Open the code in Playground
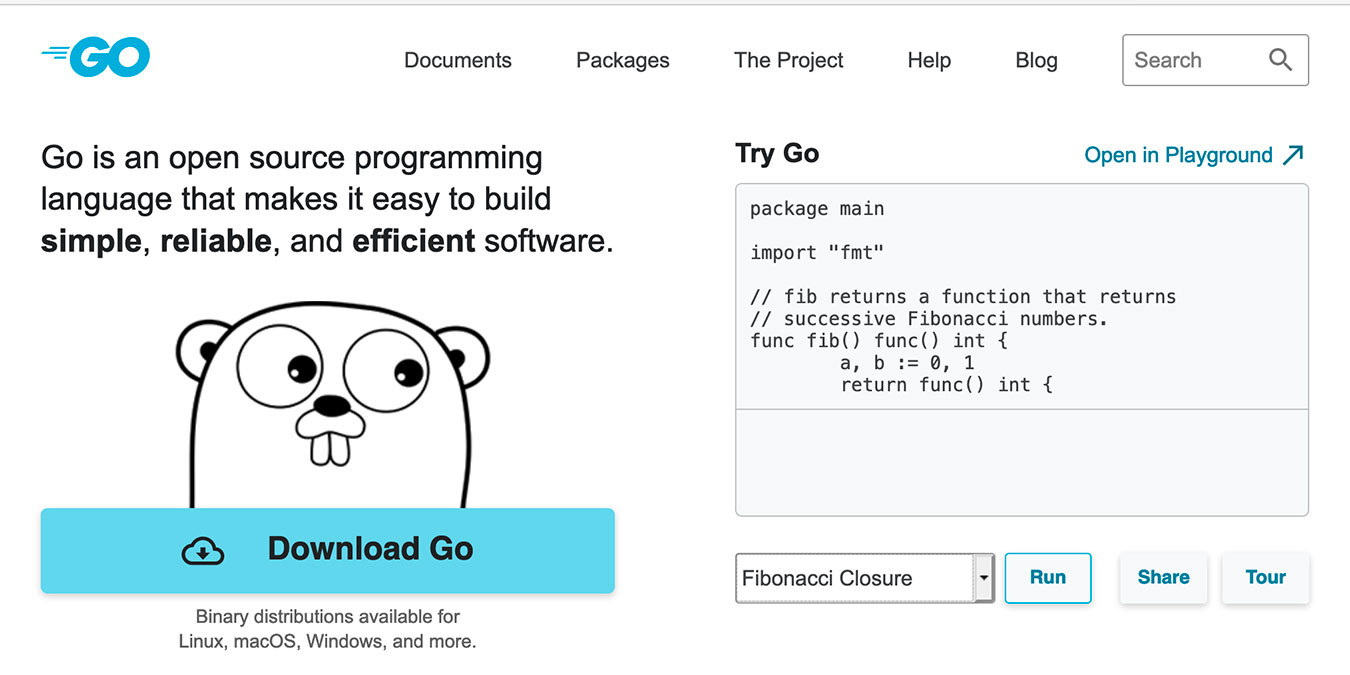 pyautogui.click(x=1178, y=155)
